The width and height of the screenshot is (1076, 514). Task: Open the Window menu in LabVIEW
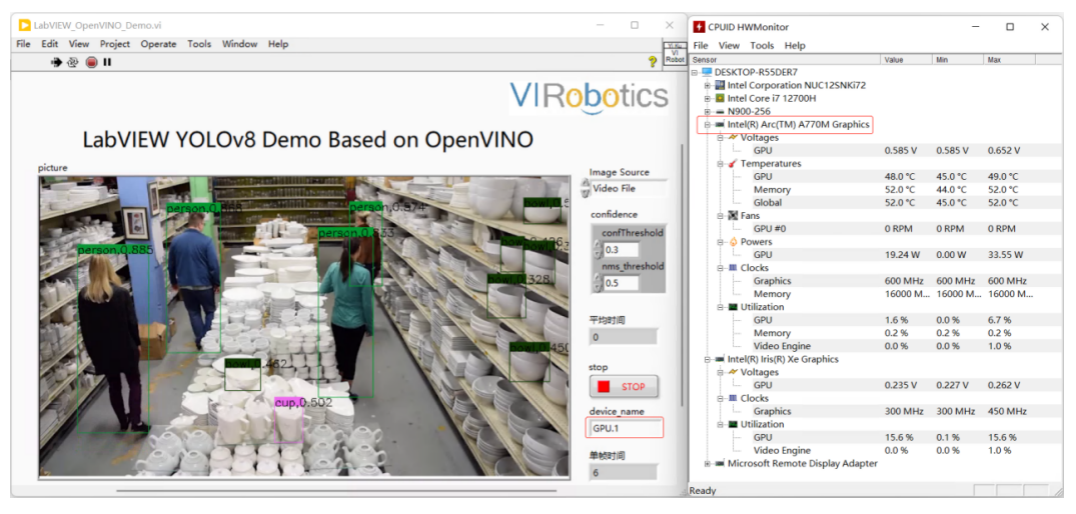(239, 44)
